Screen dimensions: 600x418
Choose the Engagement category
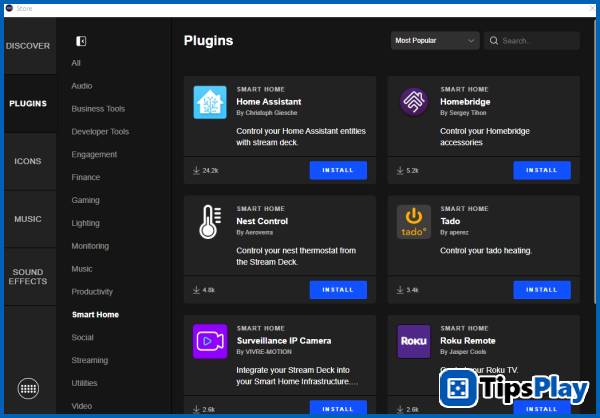(94, 155)
